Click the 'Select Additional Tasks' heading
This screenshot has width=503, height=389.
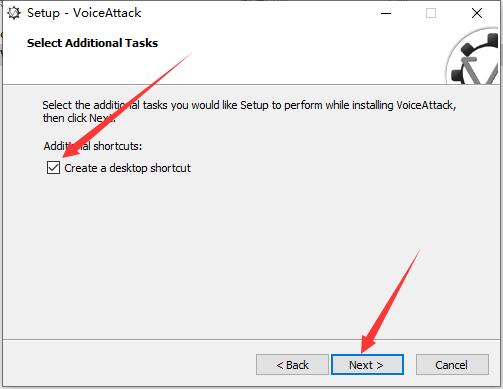click(x=92, y=43)
